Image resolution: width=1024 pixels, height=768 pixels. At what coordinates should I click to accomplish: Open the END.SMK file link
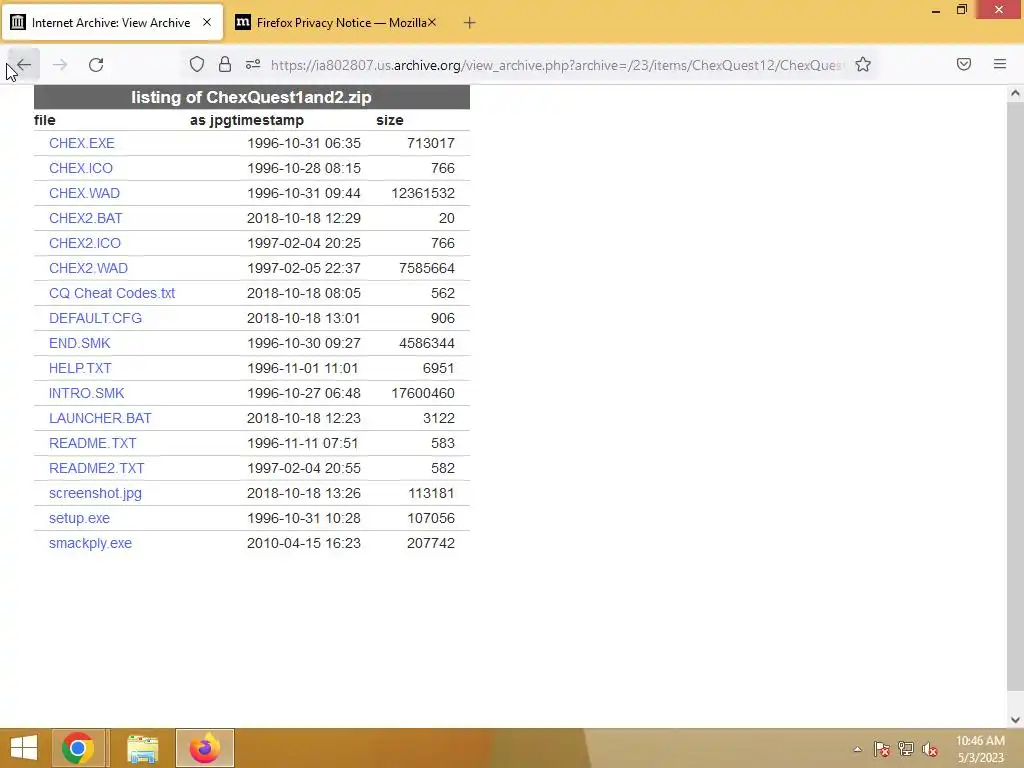pos(80,343)
